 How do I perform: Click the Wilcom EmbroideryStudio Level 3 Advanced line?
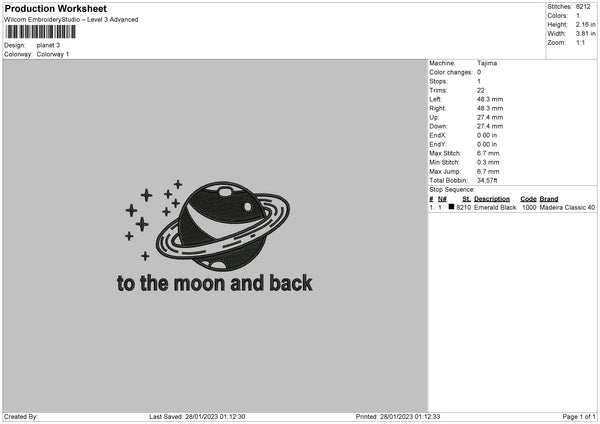(x=71, y=20)
